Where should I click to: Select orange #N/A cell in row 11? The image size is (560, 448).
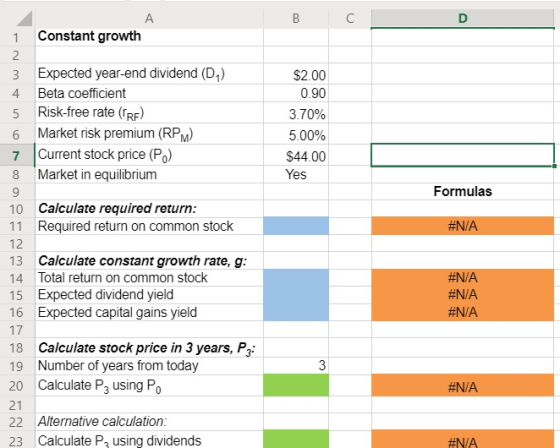[x=462, y=226]
